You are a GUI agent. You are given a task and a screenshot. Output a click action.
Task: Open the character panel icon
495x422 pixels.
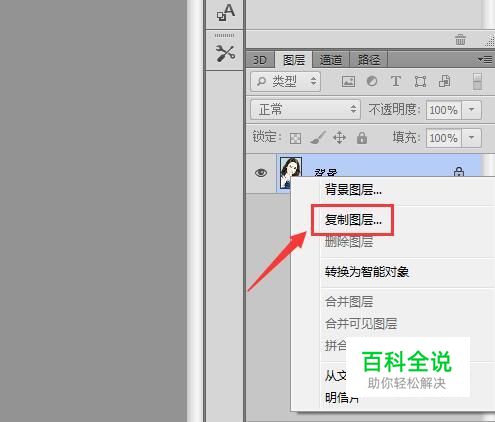pos(226,13)
